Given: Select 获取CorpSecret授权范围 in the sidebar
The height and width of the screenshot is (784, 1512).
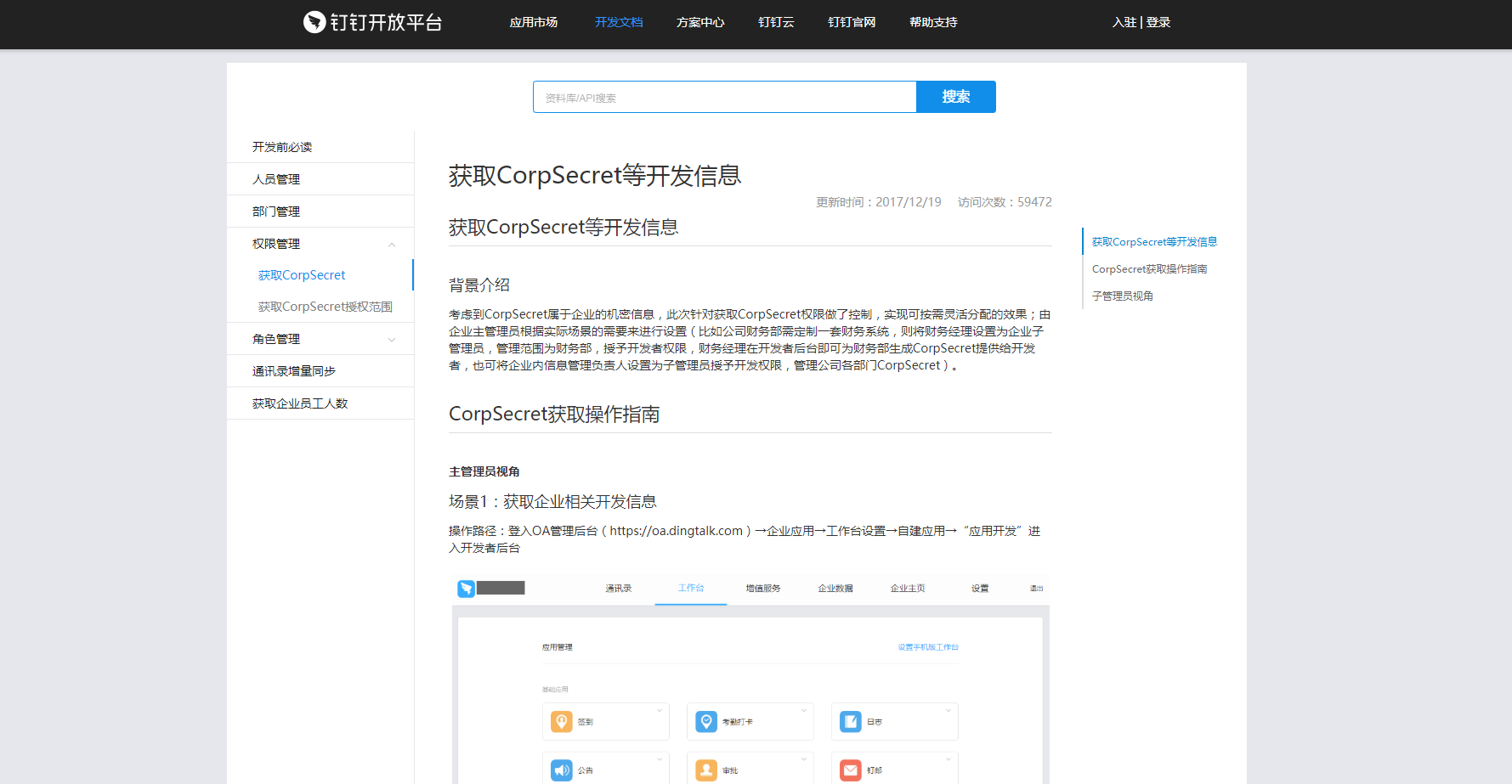Looking at the screenshot, I should click(326, 306).
